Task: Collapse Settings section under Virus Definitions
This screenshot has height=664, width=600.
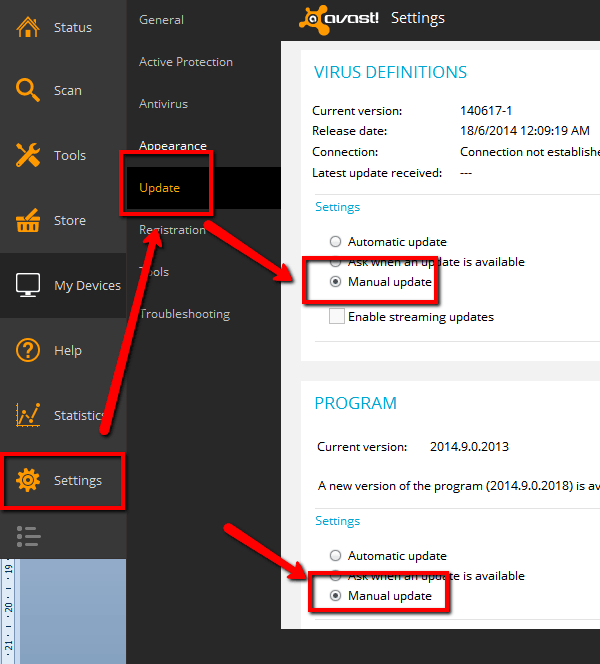Action: click(337, 207)
